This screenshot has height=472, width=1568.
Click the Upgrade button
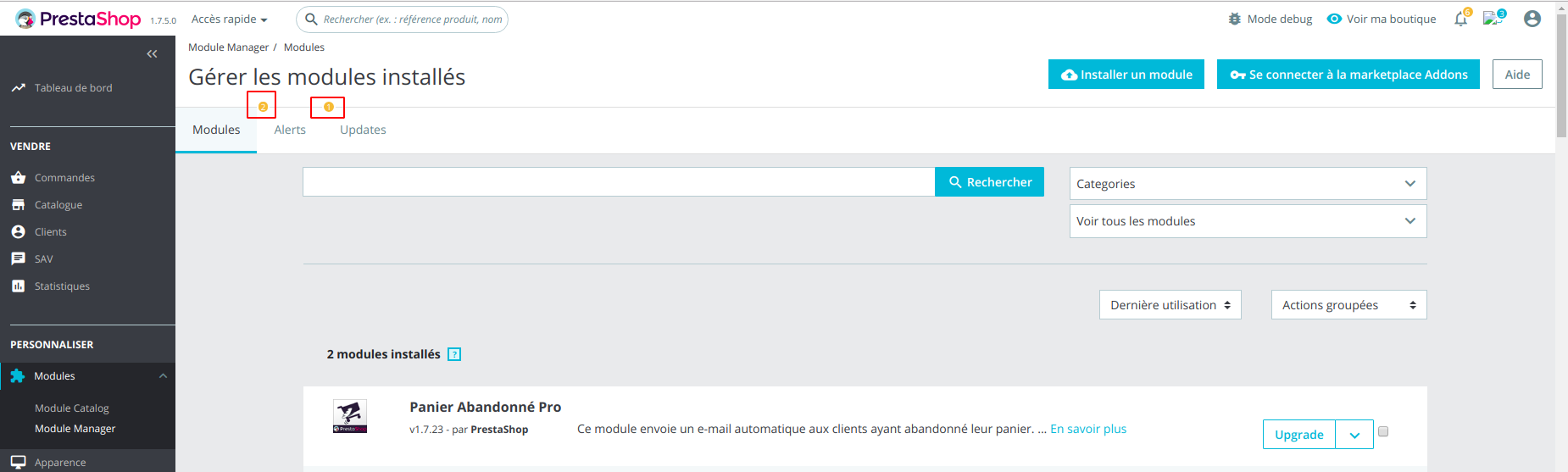coord(1299,435)
